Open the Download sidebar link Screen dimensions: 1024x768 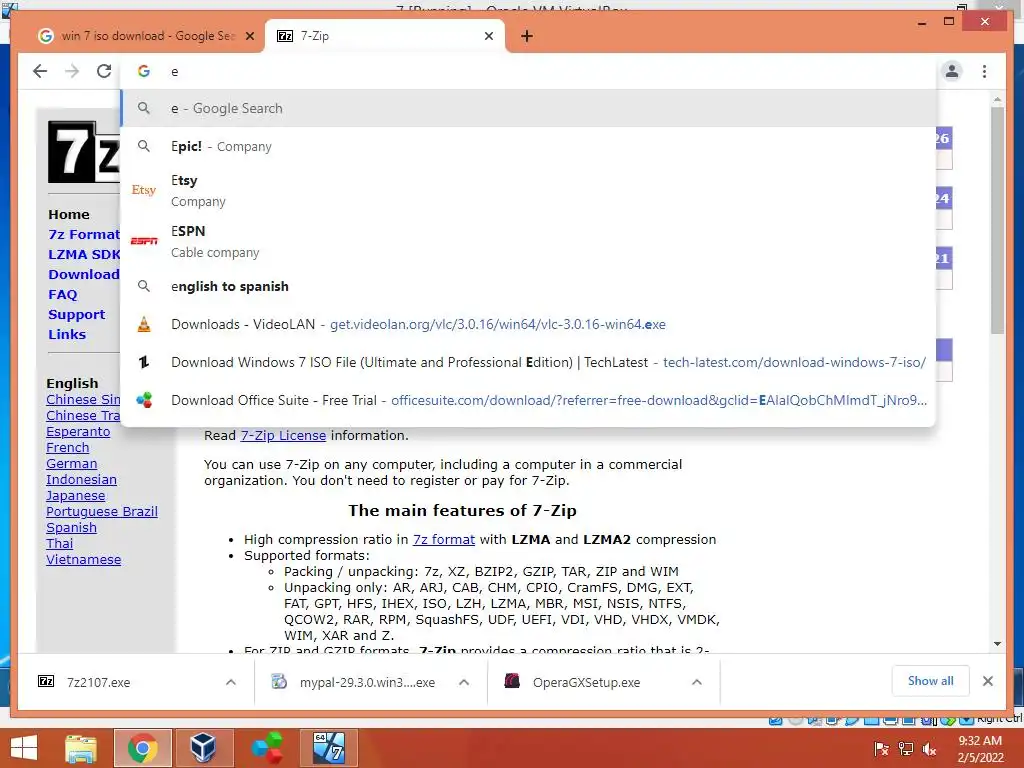tap(84, 274)
